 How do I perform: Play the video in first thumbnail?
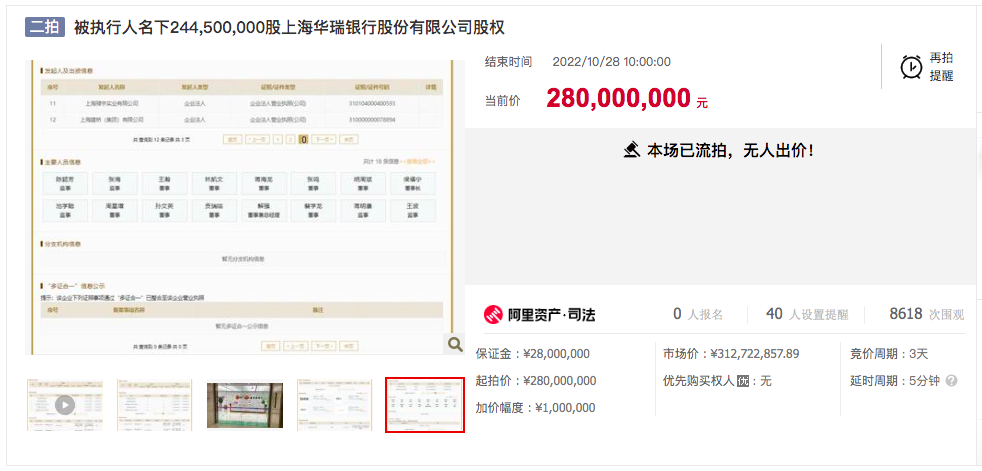tap(64, 405)
